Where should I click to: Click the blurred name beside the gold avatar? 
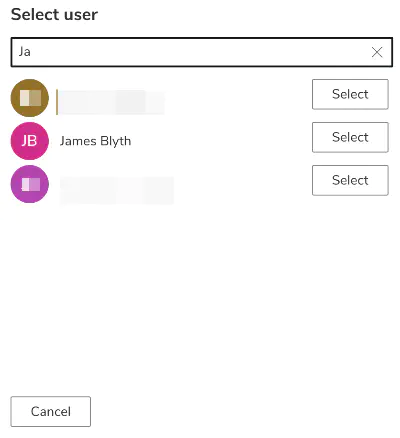pos(111,102)
